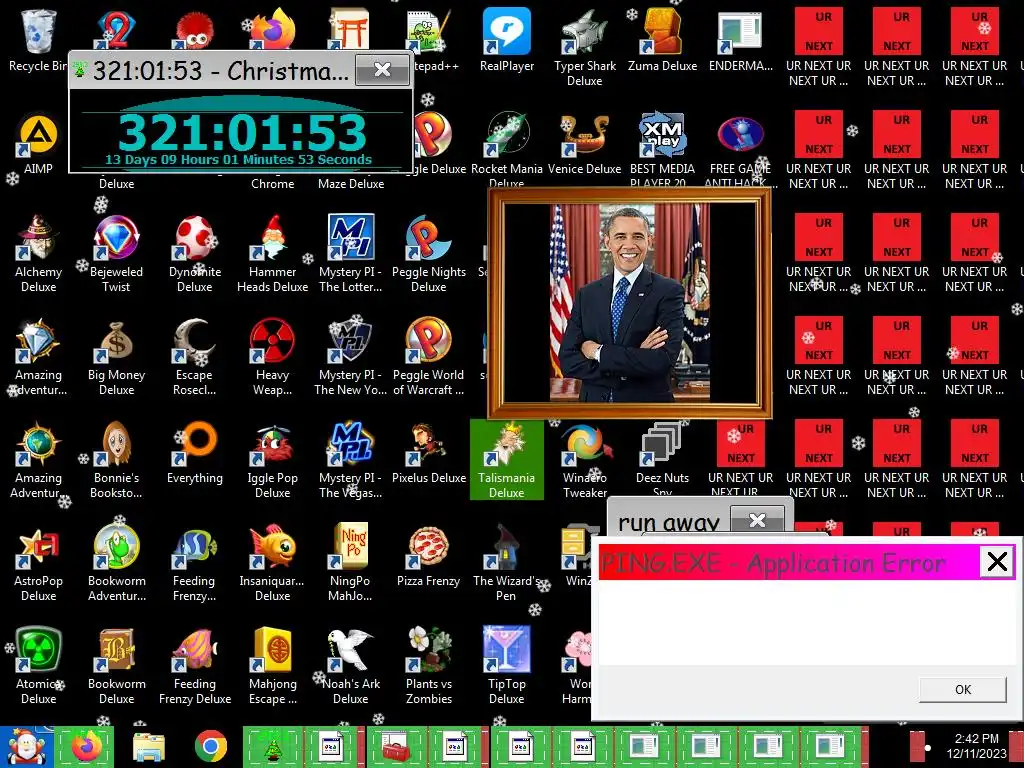Screen dimensions: 1024x768
Task: Open Bonnie's Bookstore shortcut
Action: [116, 459]
